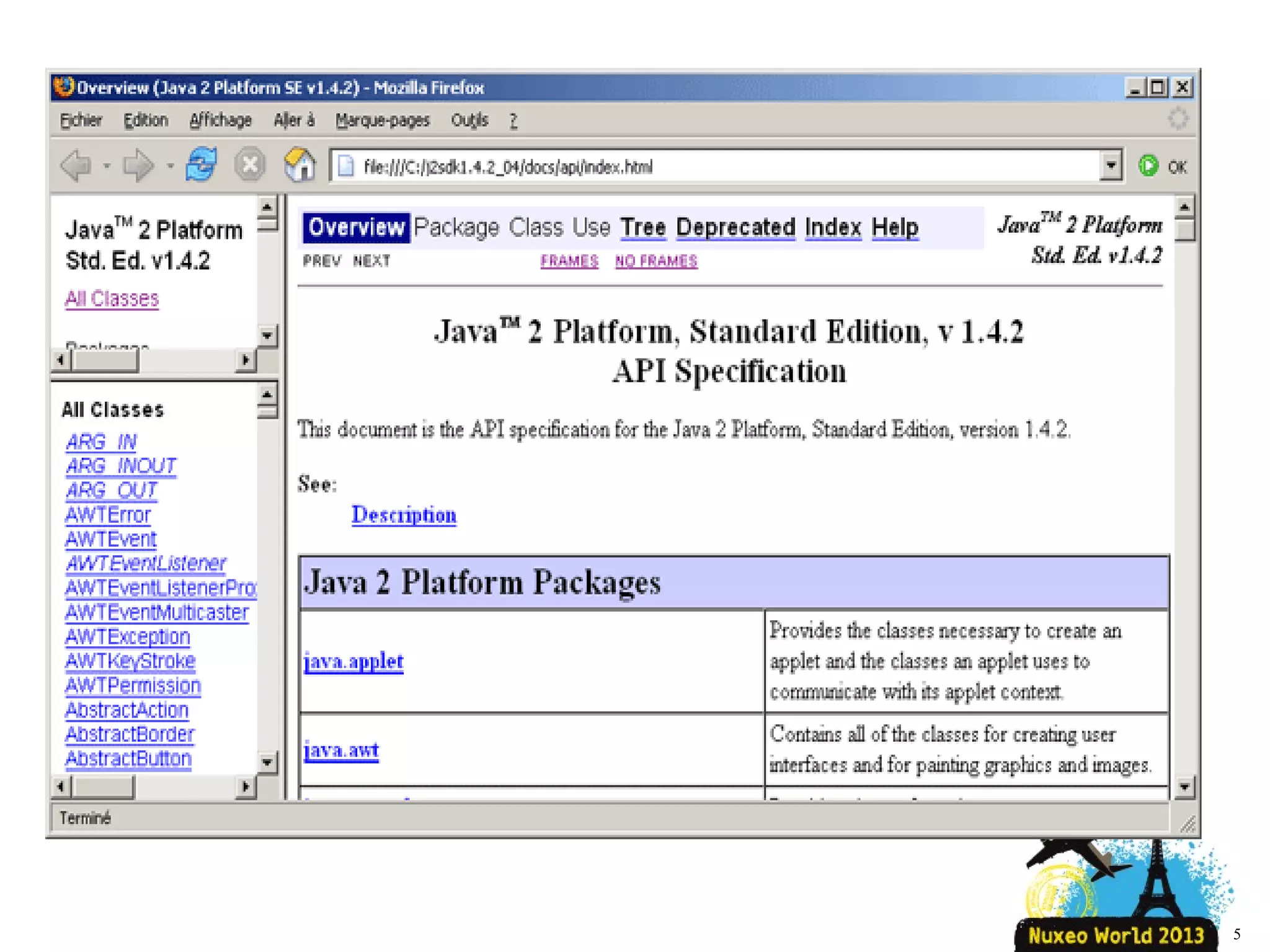Click the Back navigation arrow
The height and width of the screenshot is (952, 1270).
[x=76, y=166]
